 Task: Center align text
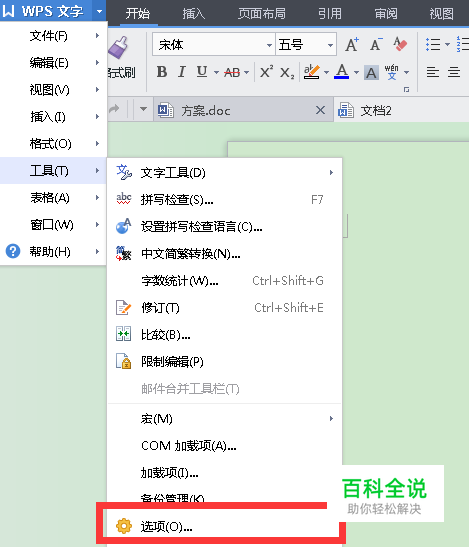point(454,73)
